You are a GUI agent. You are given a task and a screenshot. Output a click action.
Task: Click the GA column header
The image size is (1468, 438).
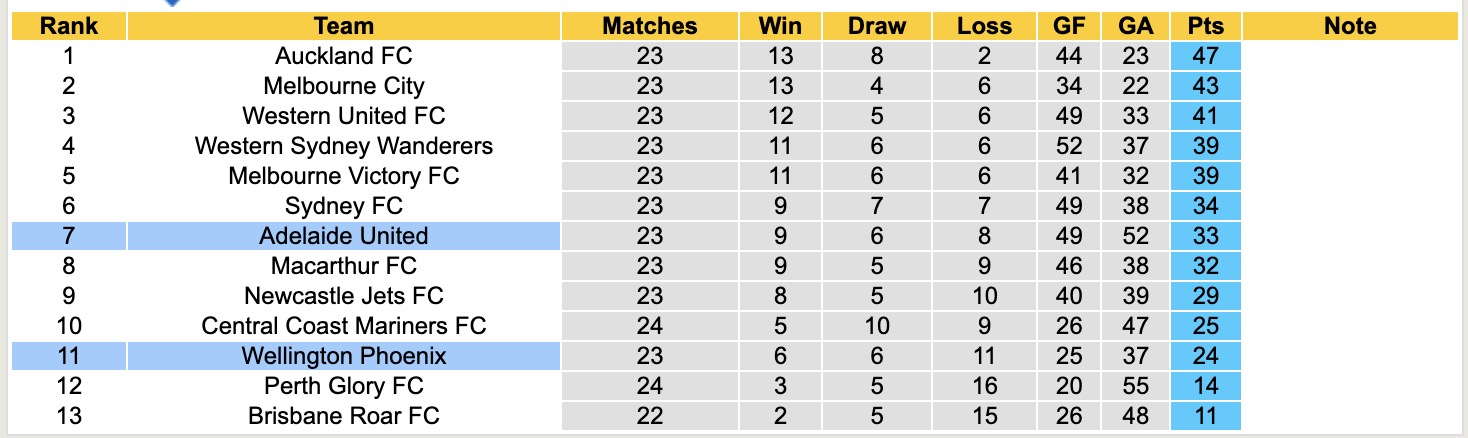point(1135,27)
